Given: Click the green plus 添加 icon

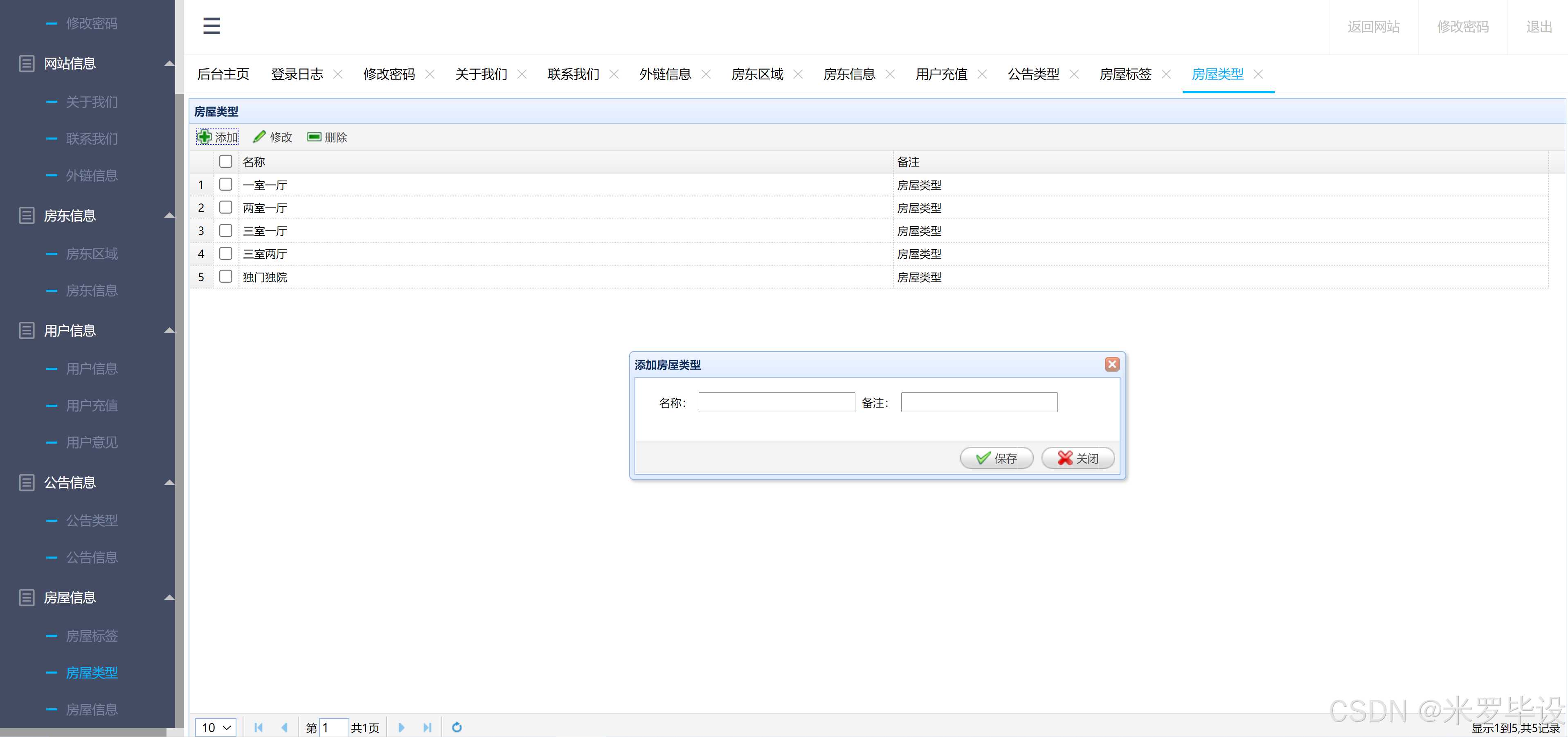Looking at the screenshot, I should [205, 137].
